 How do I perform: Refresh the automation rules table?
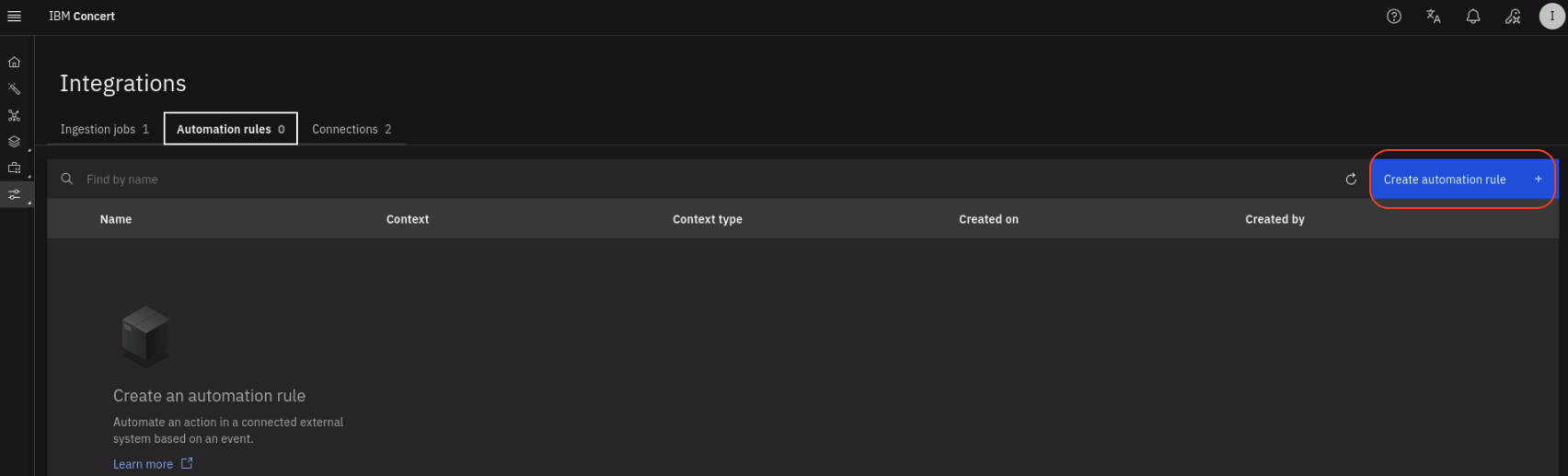(x=1351, y=180)
